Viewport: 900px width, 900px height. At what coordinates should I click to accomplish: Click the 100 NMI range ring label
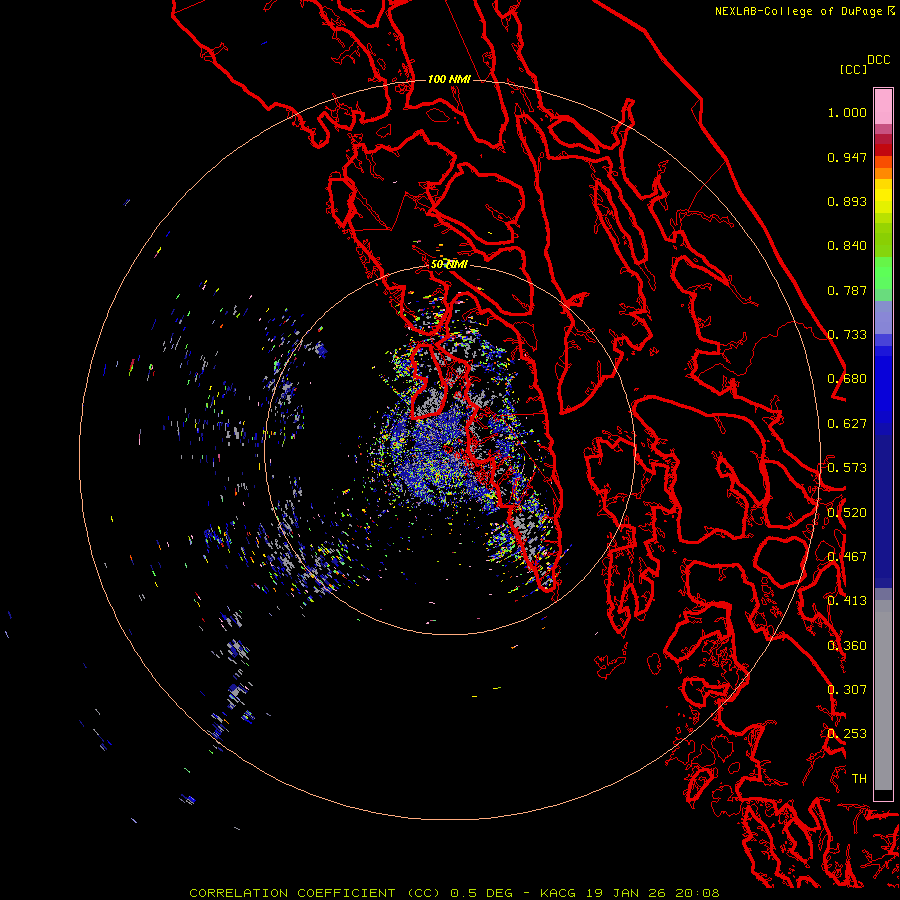[x=449, y=79]
